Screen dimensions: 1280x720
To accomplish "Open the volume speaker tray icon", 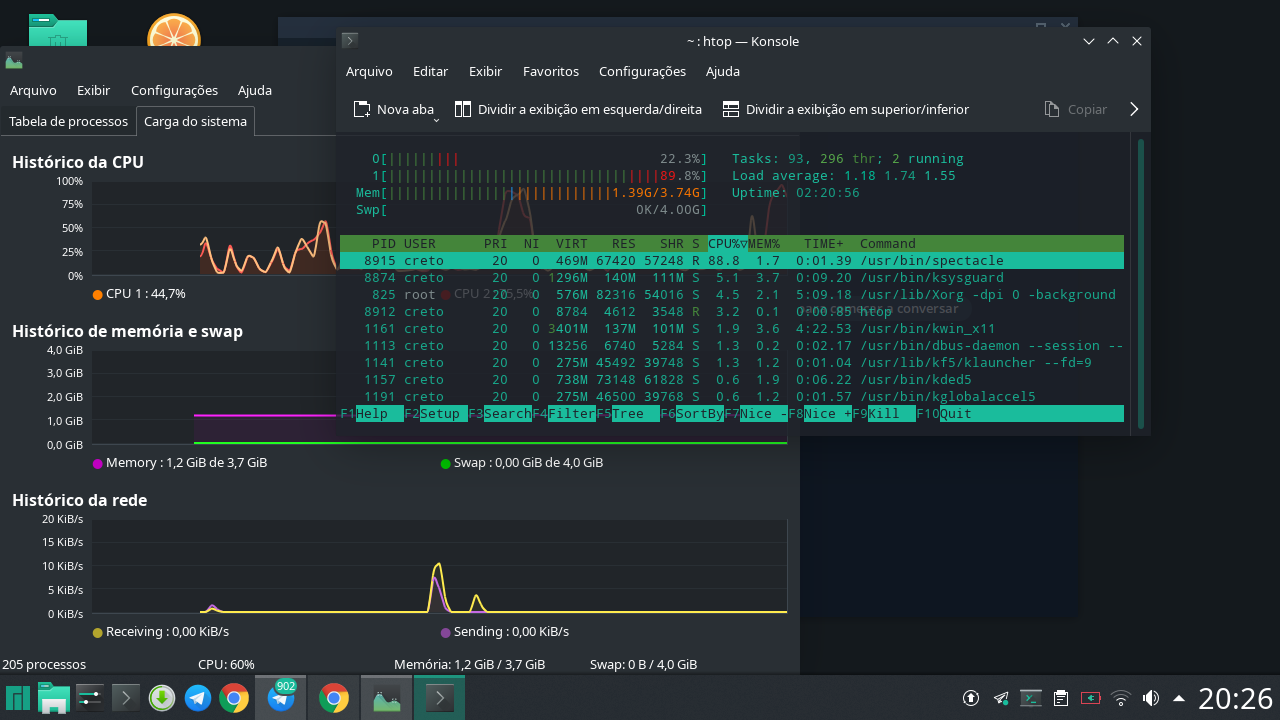I will 1151,698.
